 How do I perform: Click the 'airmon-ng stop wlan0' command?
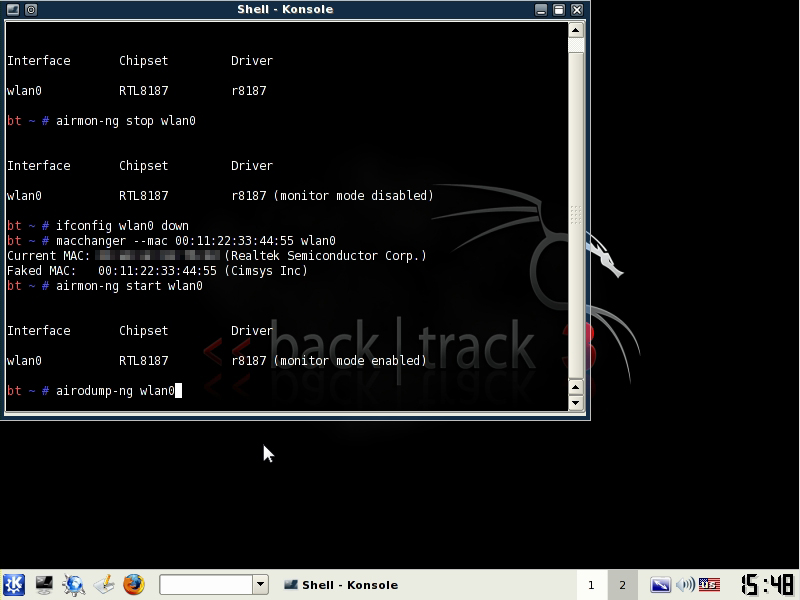coord(126,121)
